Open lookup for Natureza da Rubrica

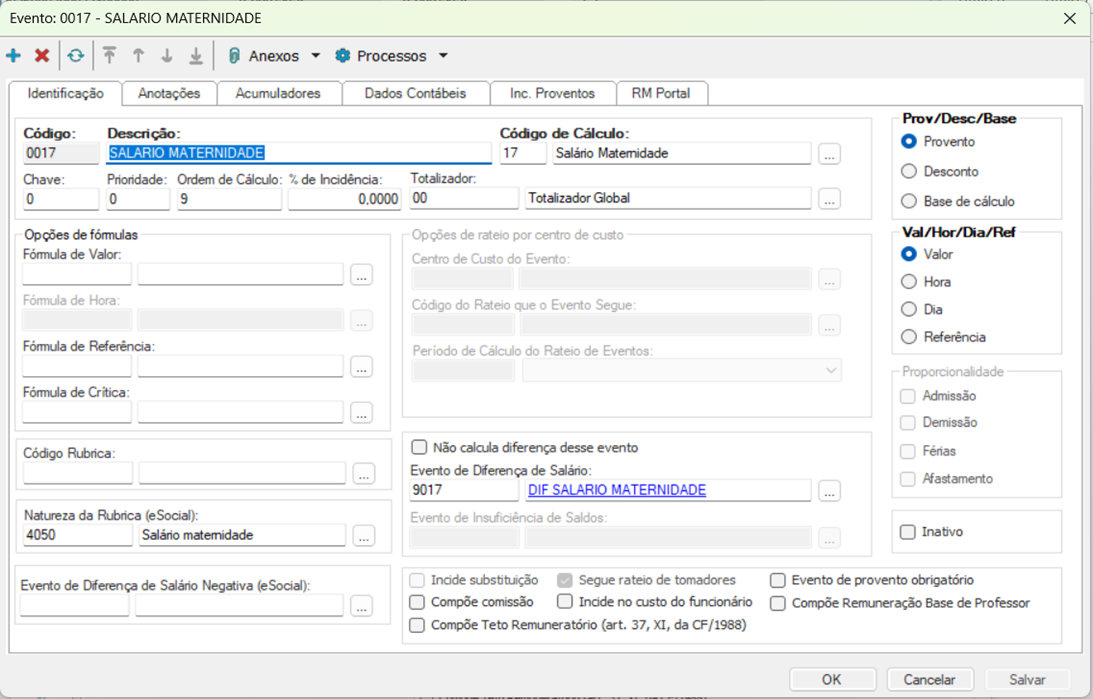(364, 536)
